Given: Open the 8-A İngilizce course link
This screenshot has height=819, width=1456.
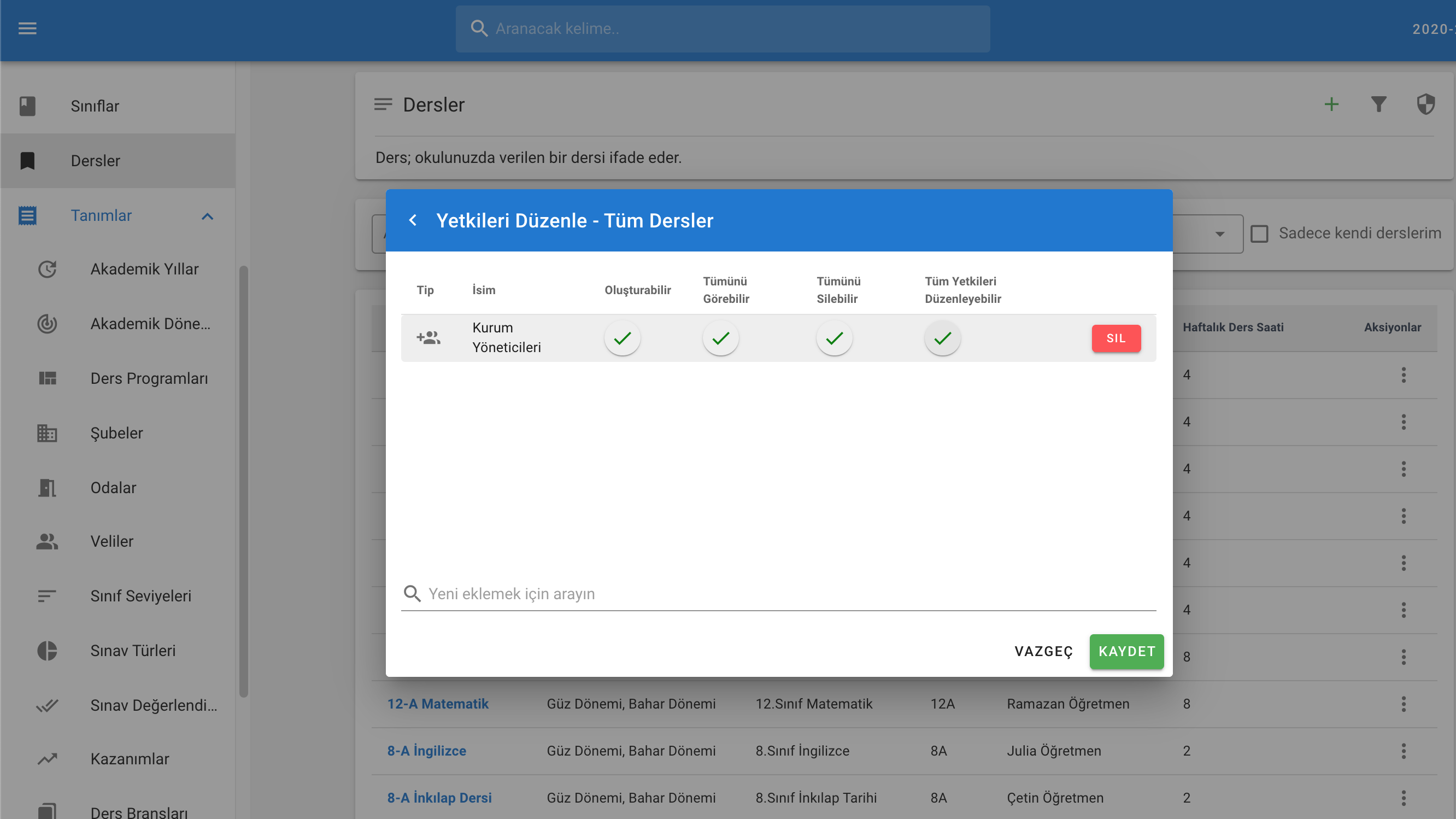Looking at the screenshot, I should click(427, 751).
